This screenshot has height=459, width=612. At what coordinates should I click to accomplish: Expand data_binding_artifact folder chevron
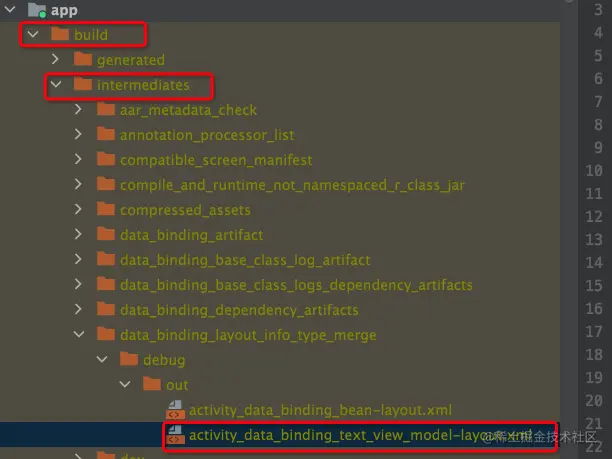78,234
